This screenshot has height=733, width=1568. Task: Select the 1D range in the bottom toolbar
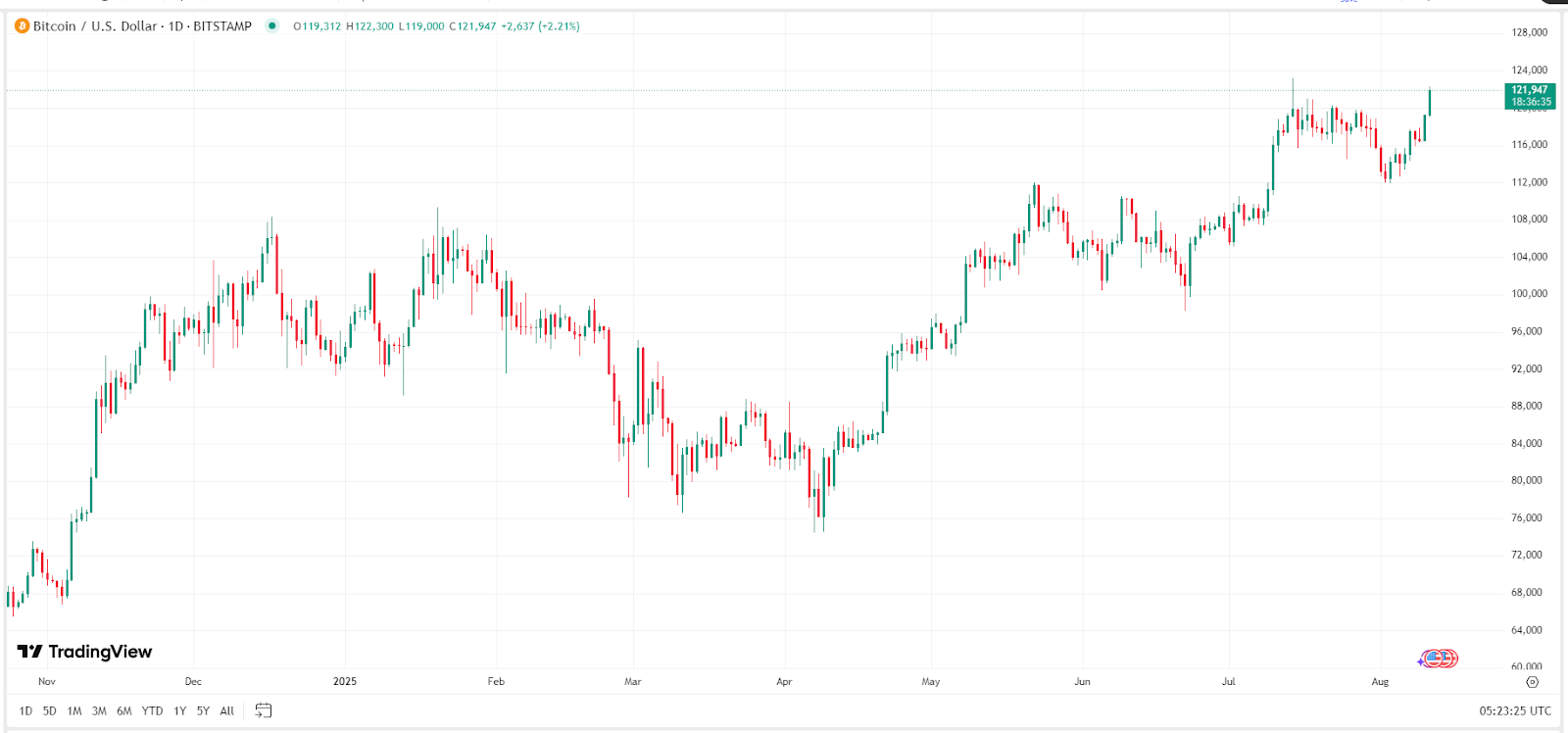(x=25, y=710)
